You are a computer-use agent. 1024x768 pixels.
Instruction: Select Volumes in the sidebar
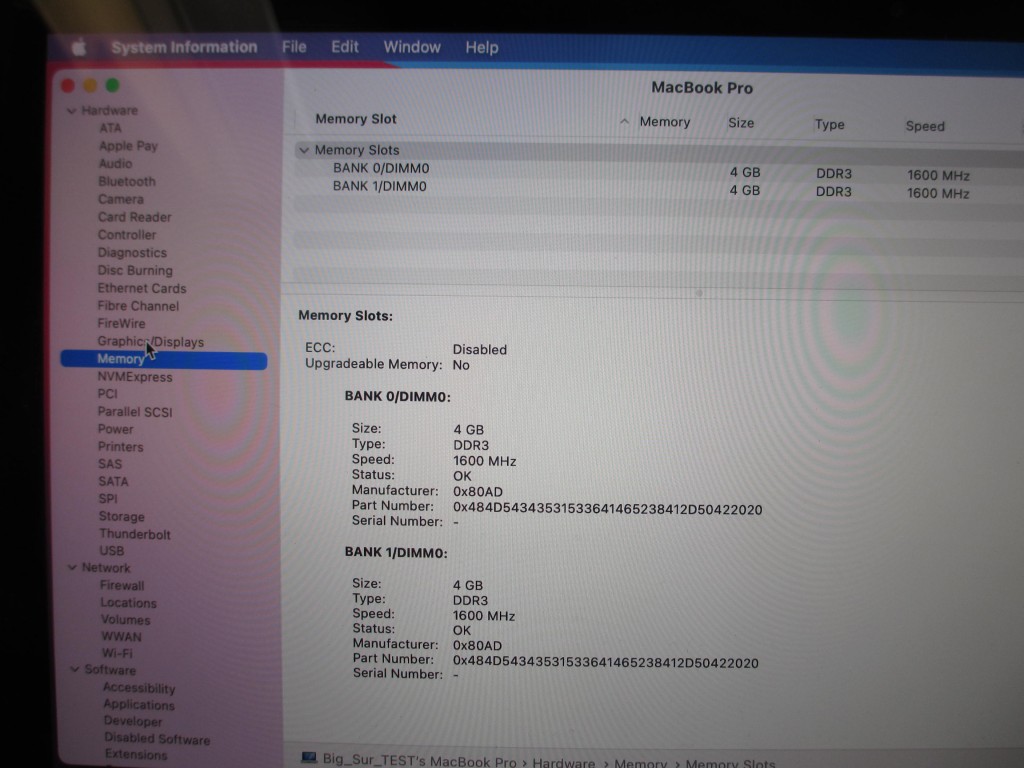tap(125, 620)
